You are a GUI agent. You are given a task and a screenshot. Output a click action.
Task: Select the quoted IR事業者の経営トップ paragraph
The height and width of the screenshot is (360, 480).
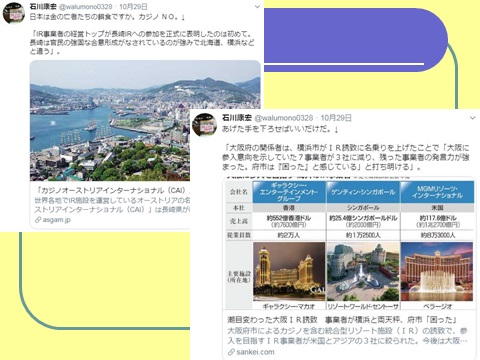142,43
